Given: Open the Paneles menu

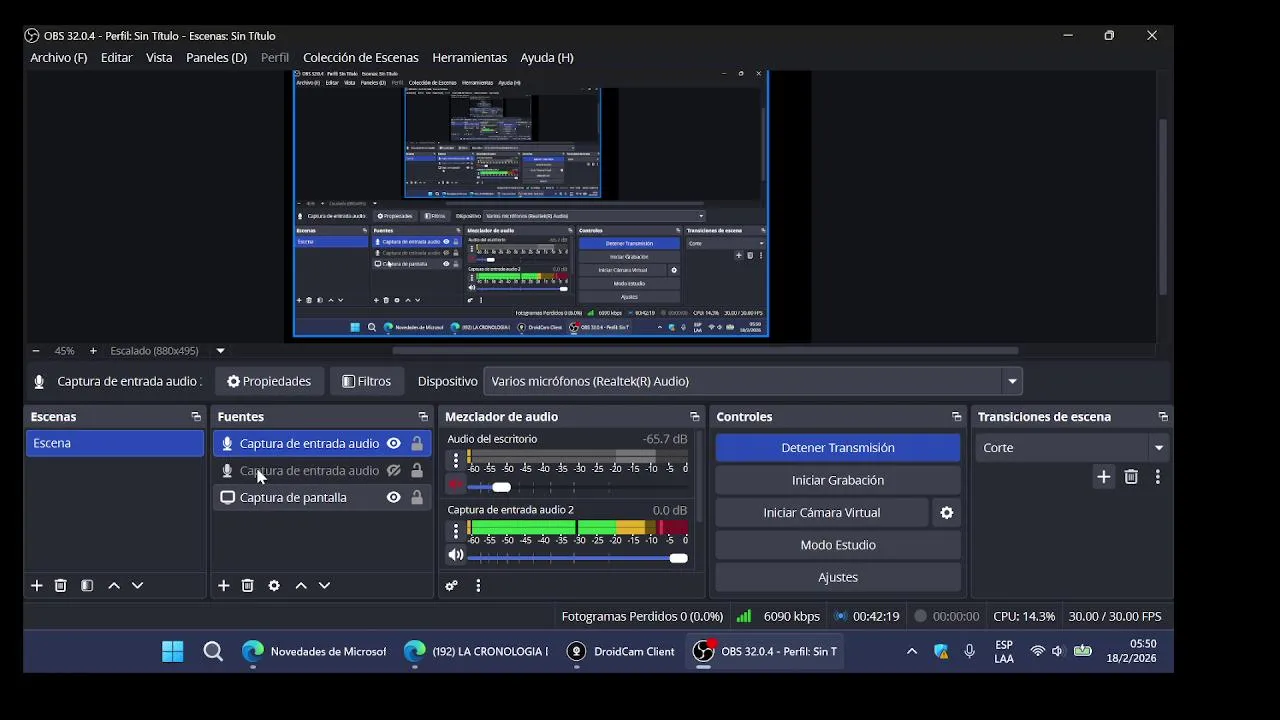Looking at the screenshot, I should pyautogui.click(x=217, y=58).
